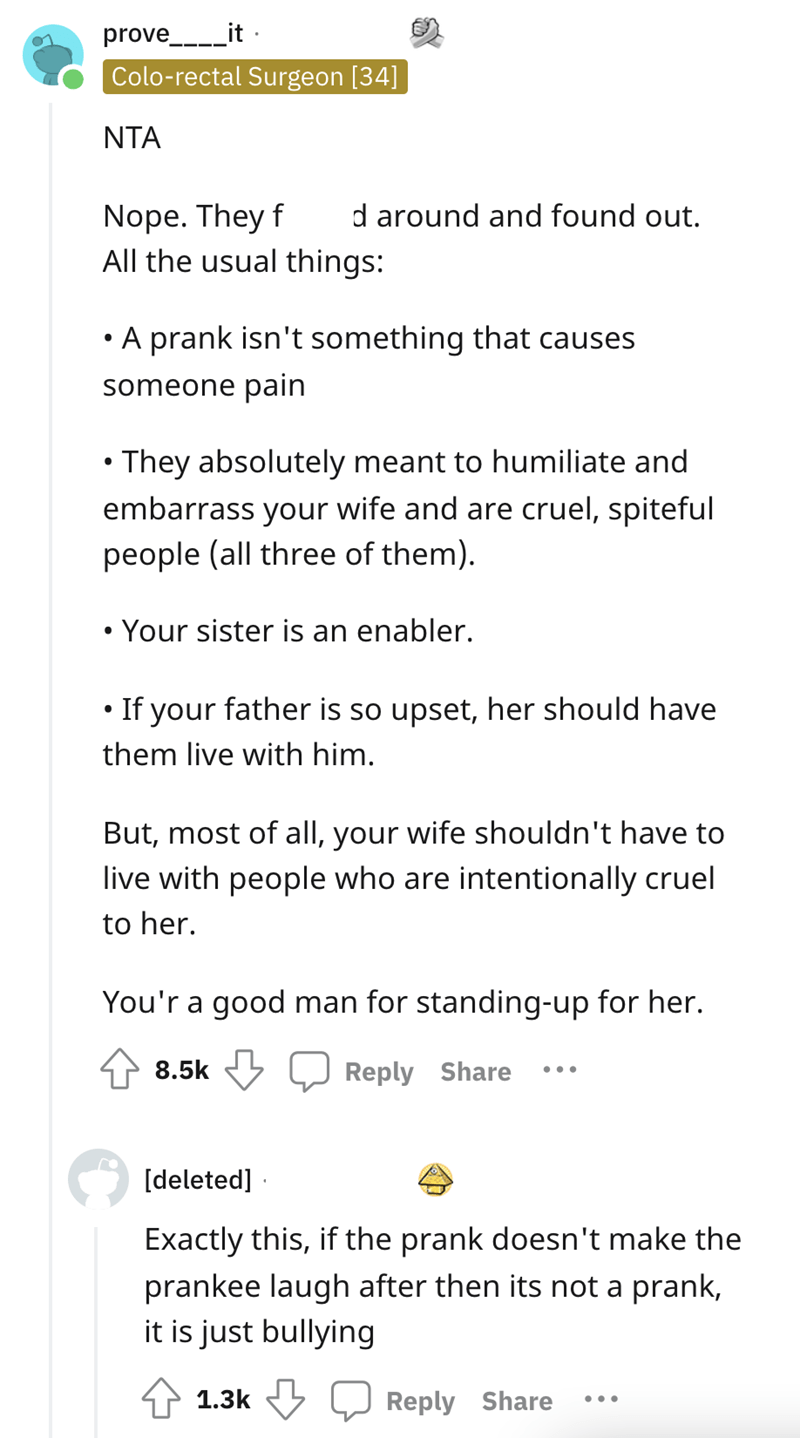The image size is (800, 1438).
Task: Click the Colo-rectal Surgeon [34] flair
Action: point(255,77)
